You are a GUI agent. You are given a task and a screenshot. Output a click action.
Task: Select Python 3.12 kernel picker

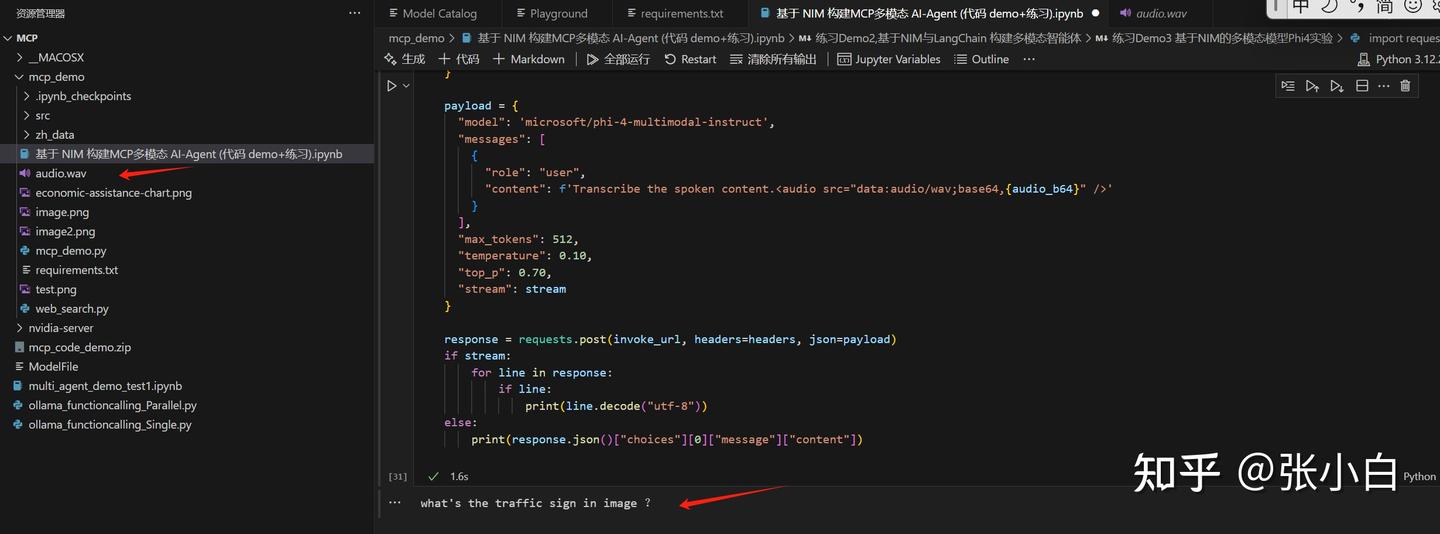coord(1398,59)
